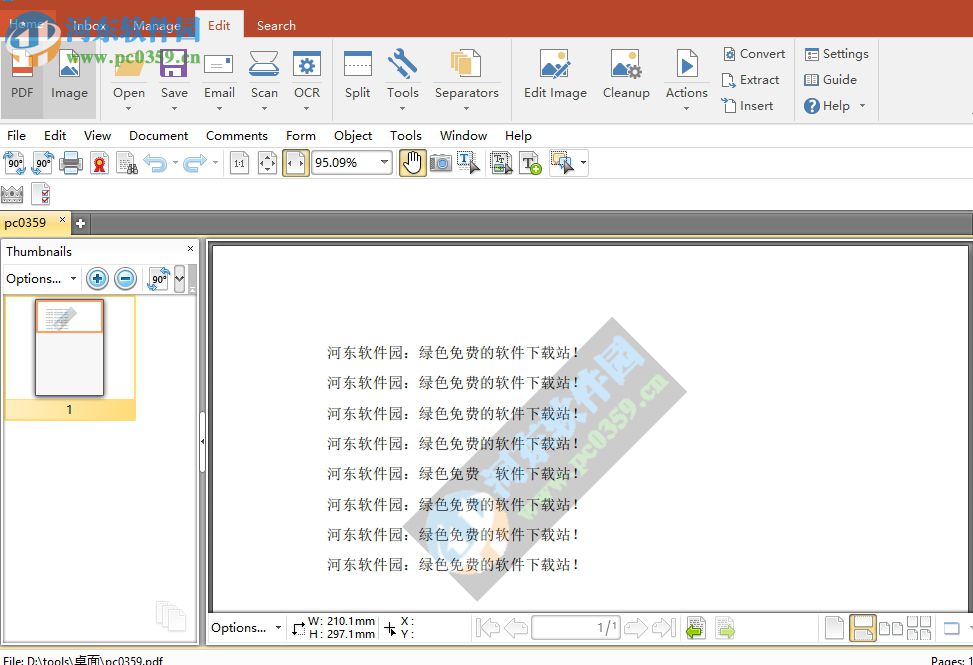Open the Document menu
Viewport: 973px width, 665px height.
click(x=160, y=135)
